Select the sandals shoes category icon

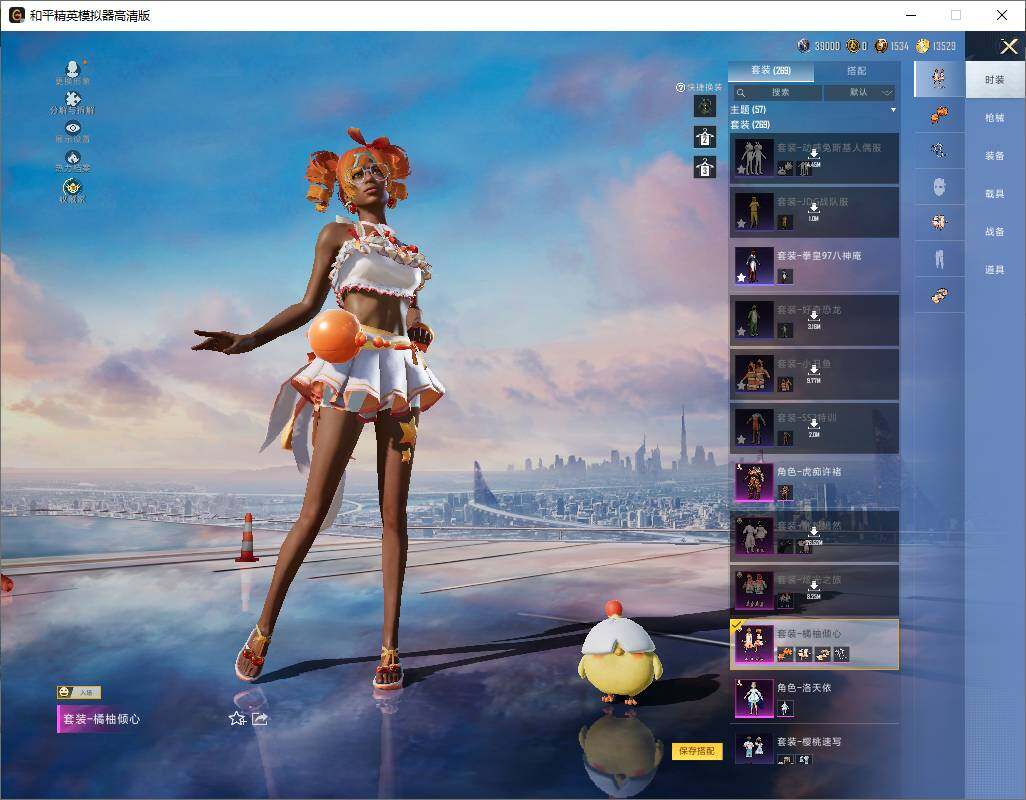tap(939, 296)
